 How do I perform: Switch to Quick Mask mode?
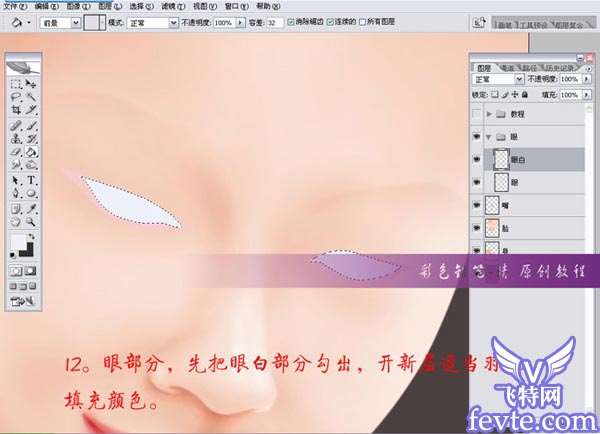(31, 271)
